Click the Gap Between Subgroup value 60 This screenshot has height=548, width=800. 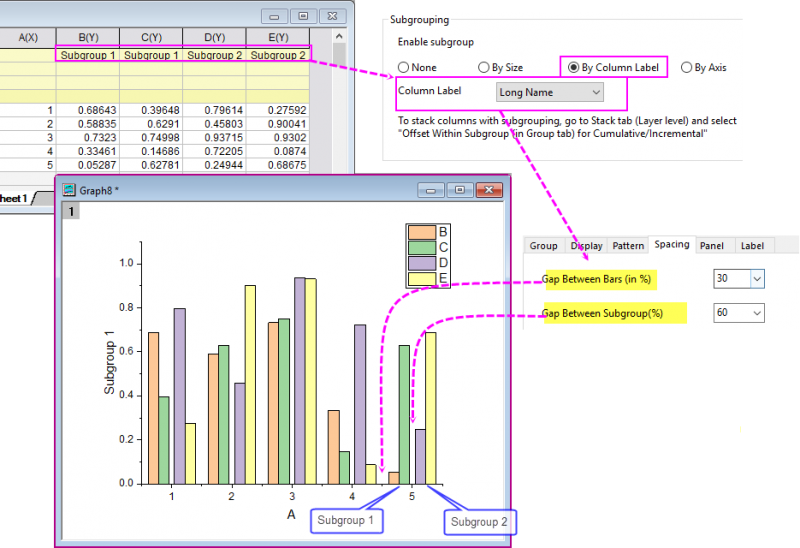click(x=732, y=313)
